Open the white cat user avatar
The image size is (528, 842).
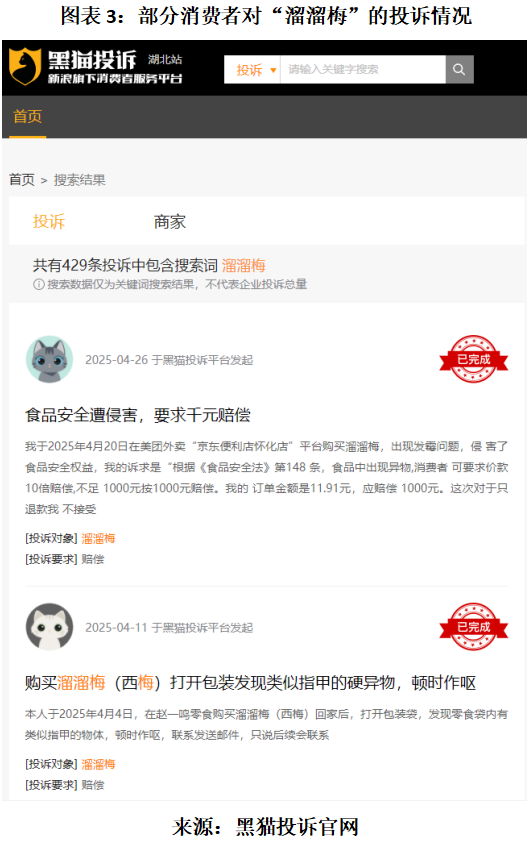[49, 627]
